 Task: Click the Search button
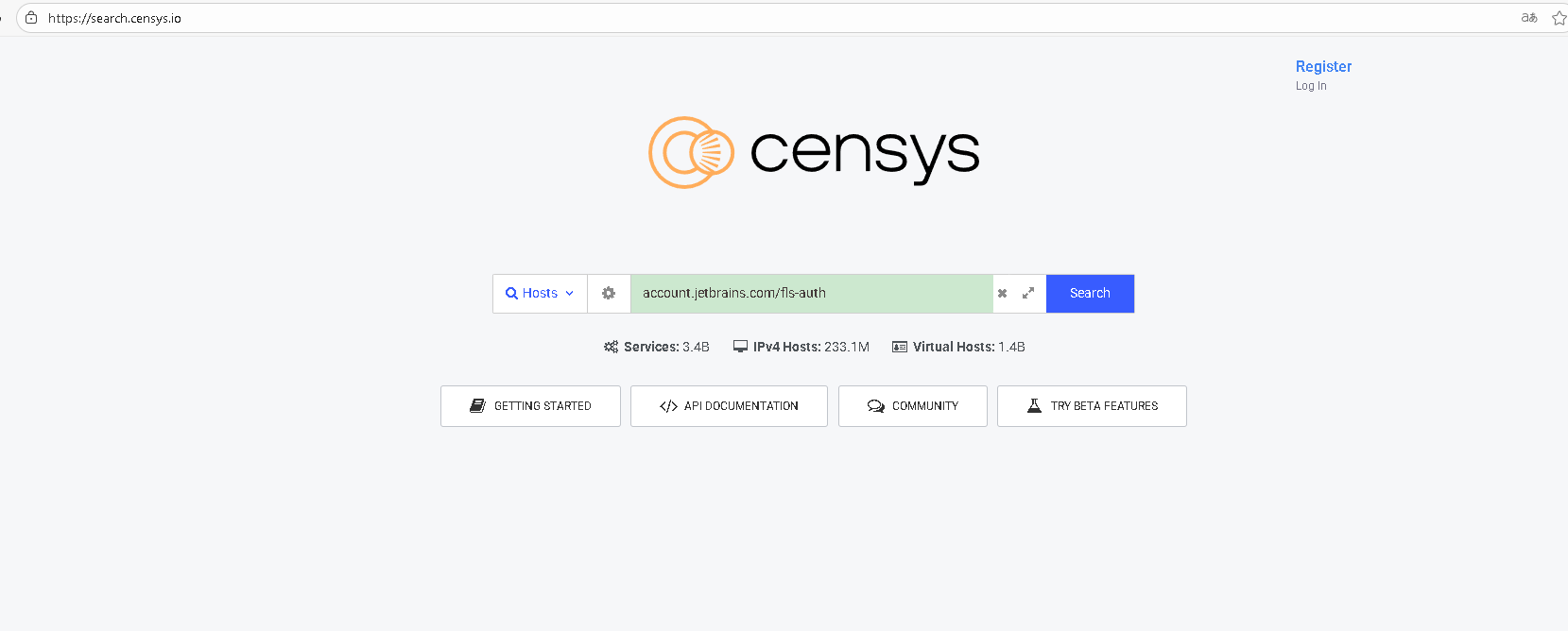1090,294
